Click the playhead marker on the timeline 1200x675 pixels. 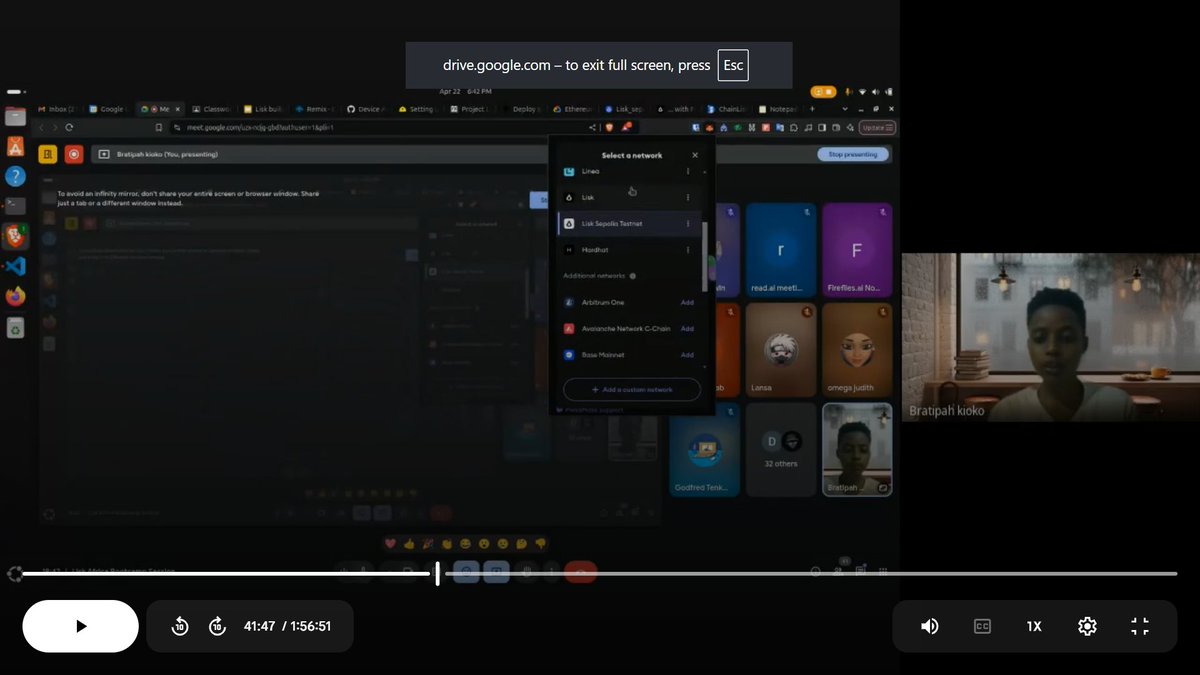tap(437, 574)
